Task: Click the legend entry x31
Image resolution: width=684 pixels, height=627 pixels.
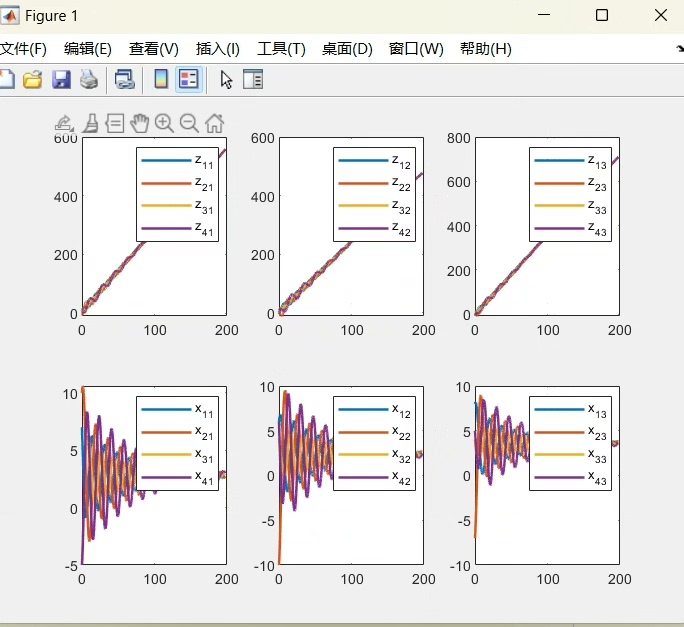Action: tap(204, 456)
